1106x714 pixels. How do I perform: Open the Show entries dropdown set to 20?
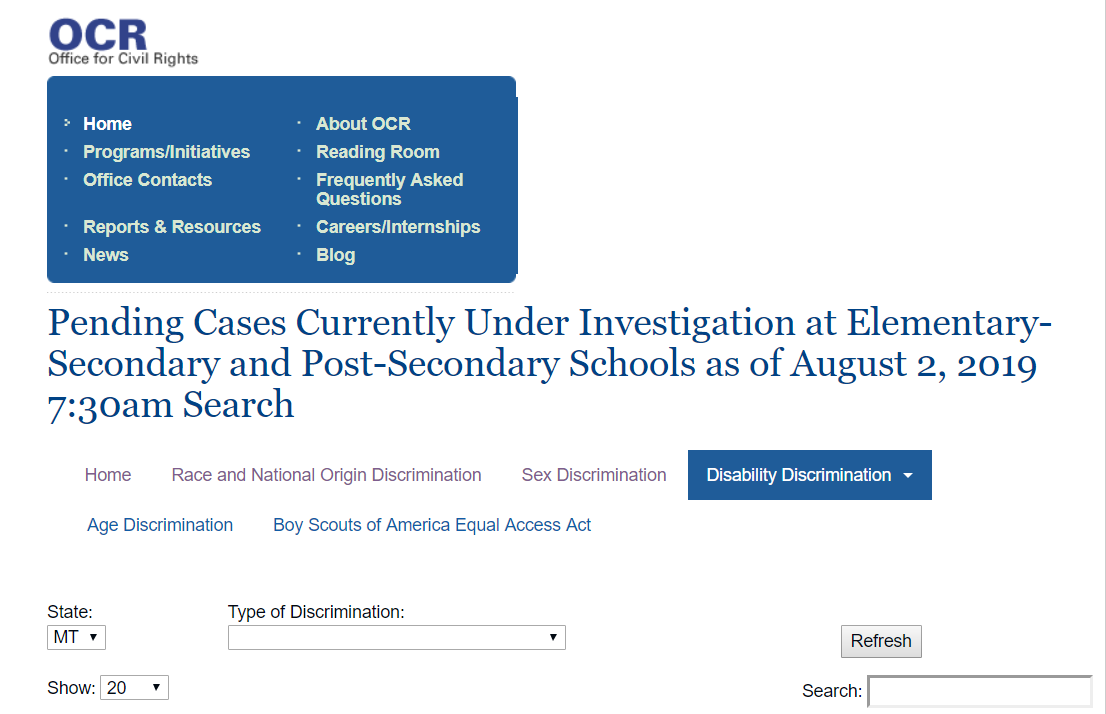(x=135, y=687)
